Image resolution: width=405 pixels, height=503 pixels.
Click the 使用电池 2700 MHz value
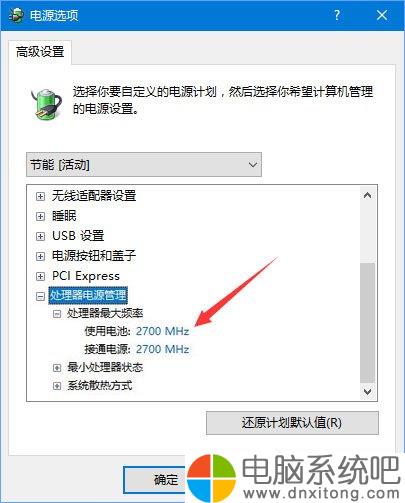tap(162, 331)
